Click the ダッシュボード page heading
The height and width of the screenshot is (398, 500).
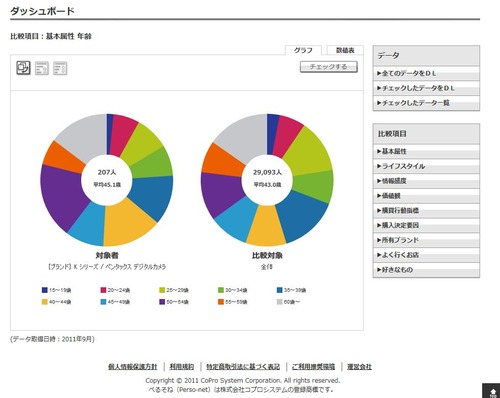[x=42, y=11]
